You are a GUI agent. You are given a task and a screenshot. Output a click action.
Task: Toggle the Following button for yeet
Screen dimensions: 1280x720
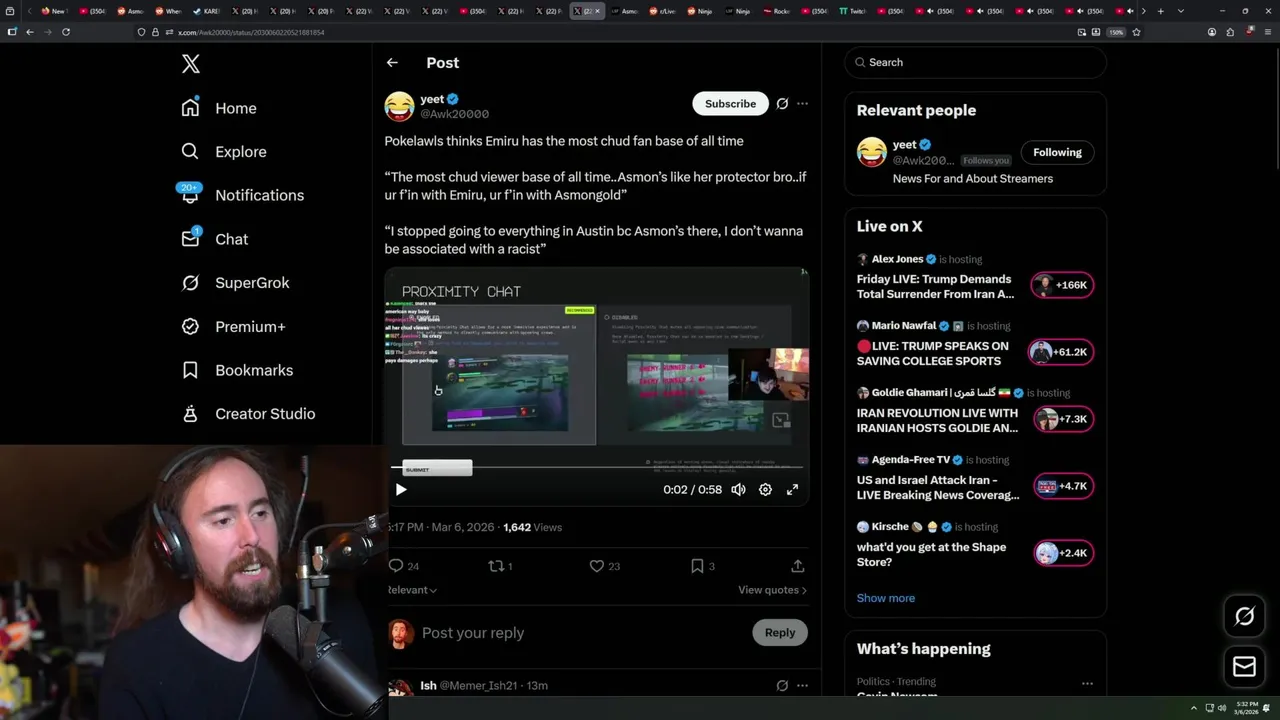1057,152
